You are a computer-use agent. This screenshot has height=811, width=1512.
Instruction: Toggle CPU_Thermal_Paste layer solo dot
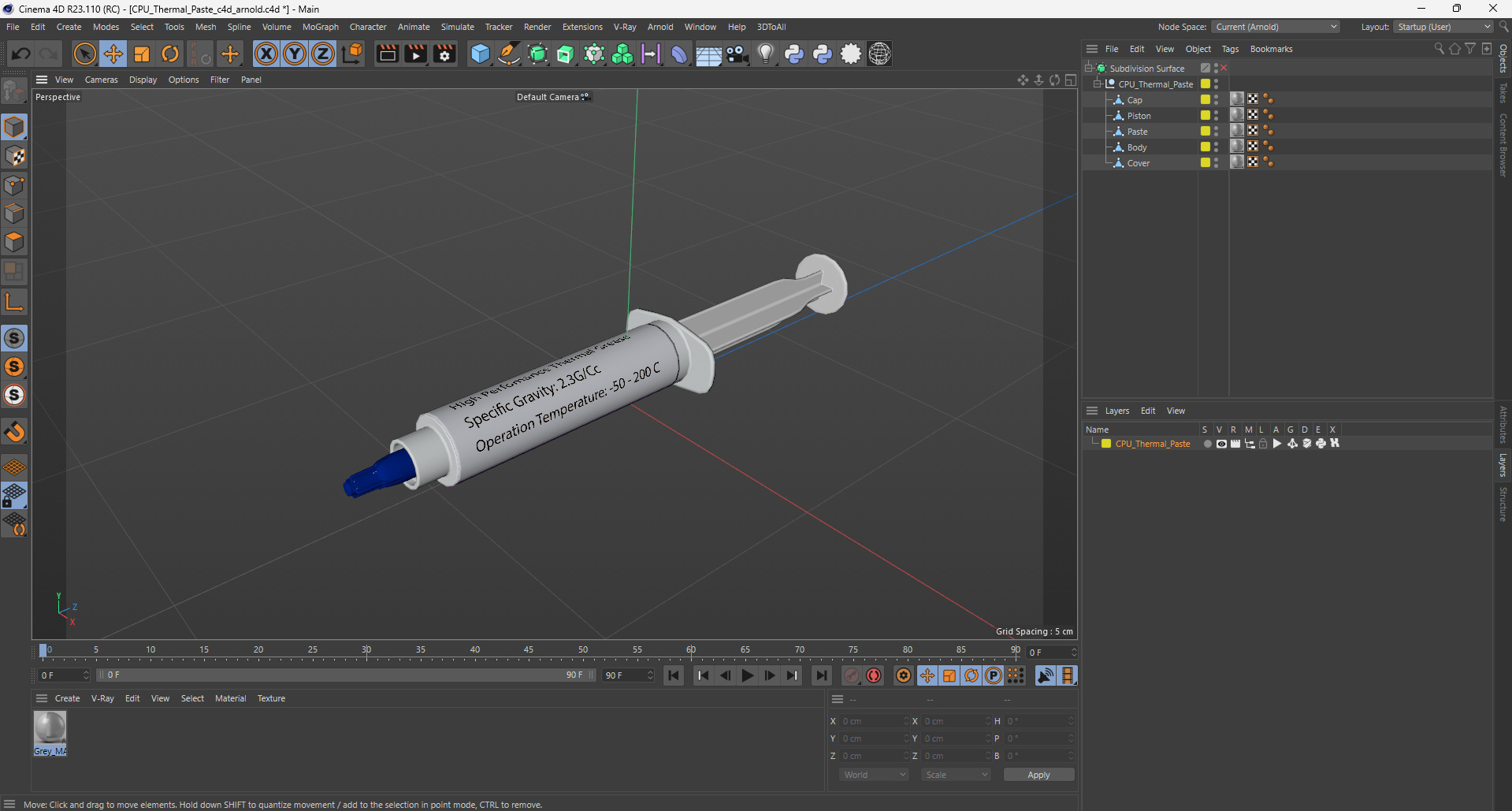pos(1207,444)
